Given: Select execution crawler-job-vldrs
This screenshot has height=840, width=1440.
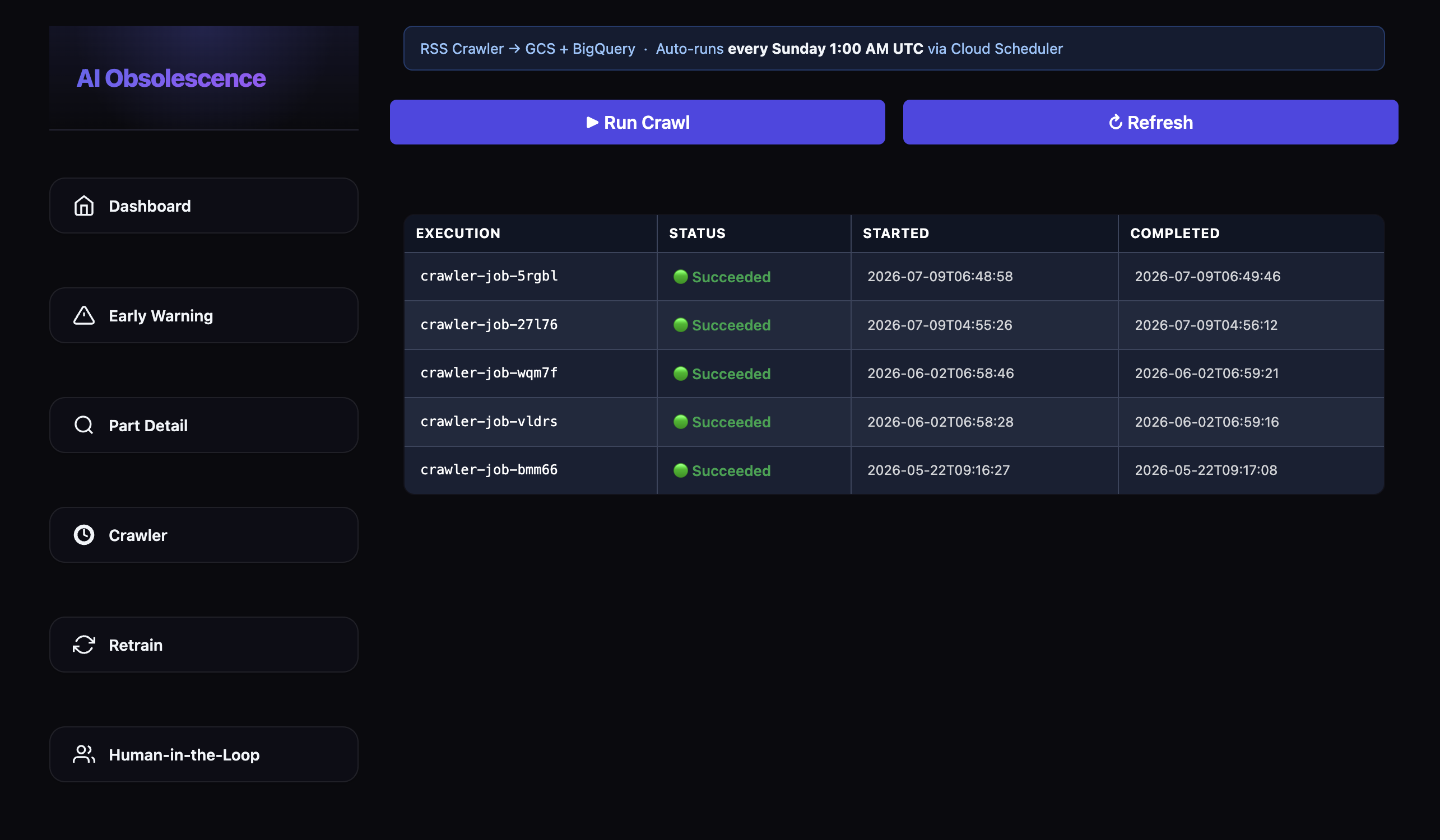Looking at the screenshot, I should [x=489, y=422].
